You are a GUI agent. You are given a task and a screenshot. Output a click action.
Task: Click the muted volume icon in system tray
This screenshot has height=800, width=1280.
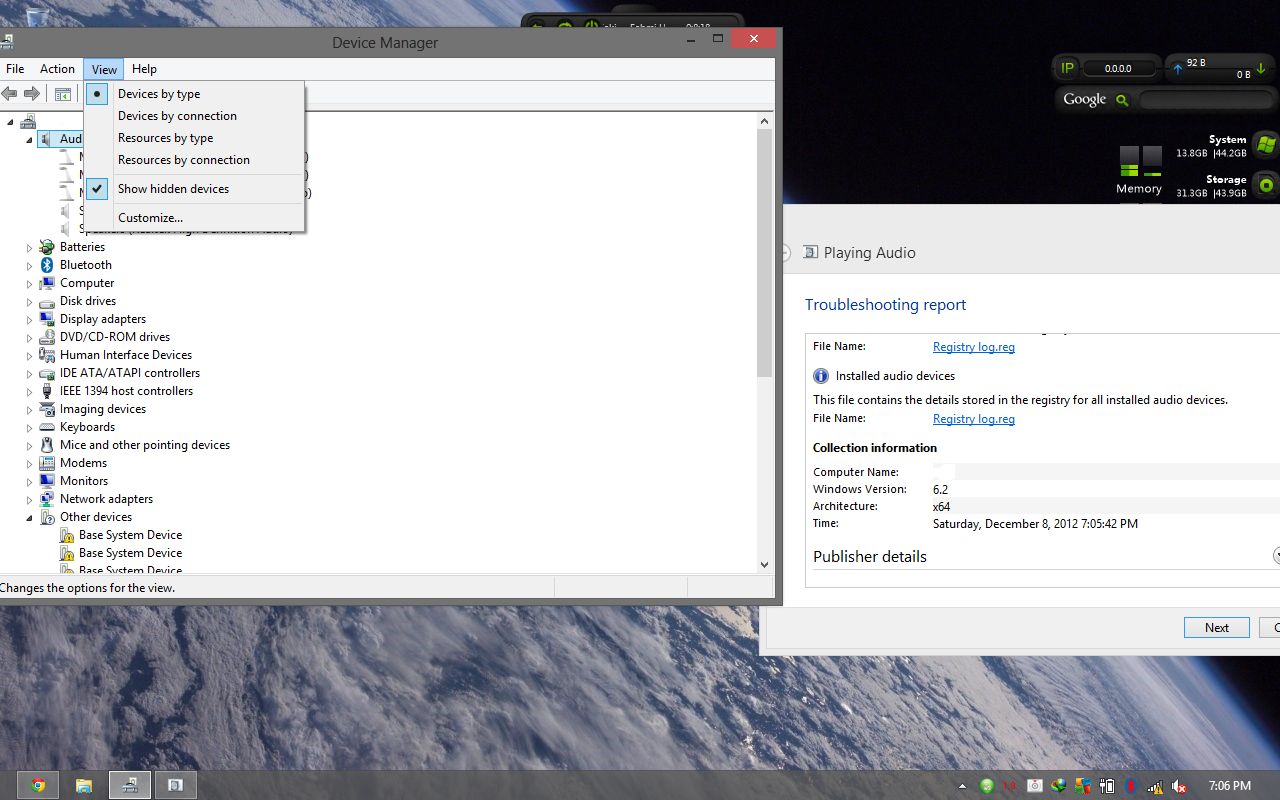pyautogui.click(x=1180, y=786)
